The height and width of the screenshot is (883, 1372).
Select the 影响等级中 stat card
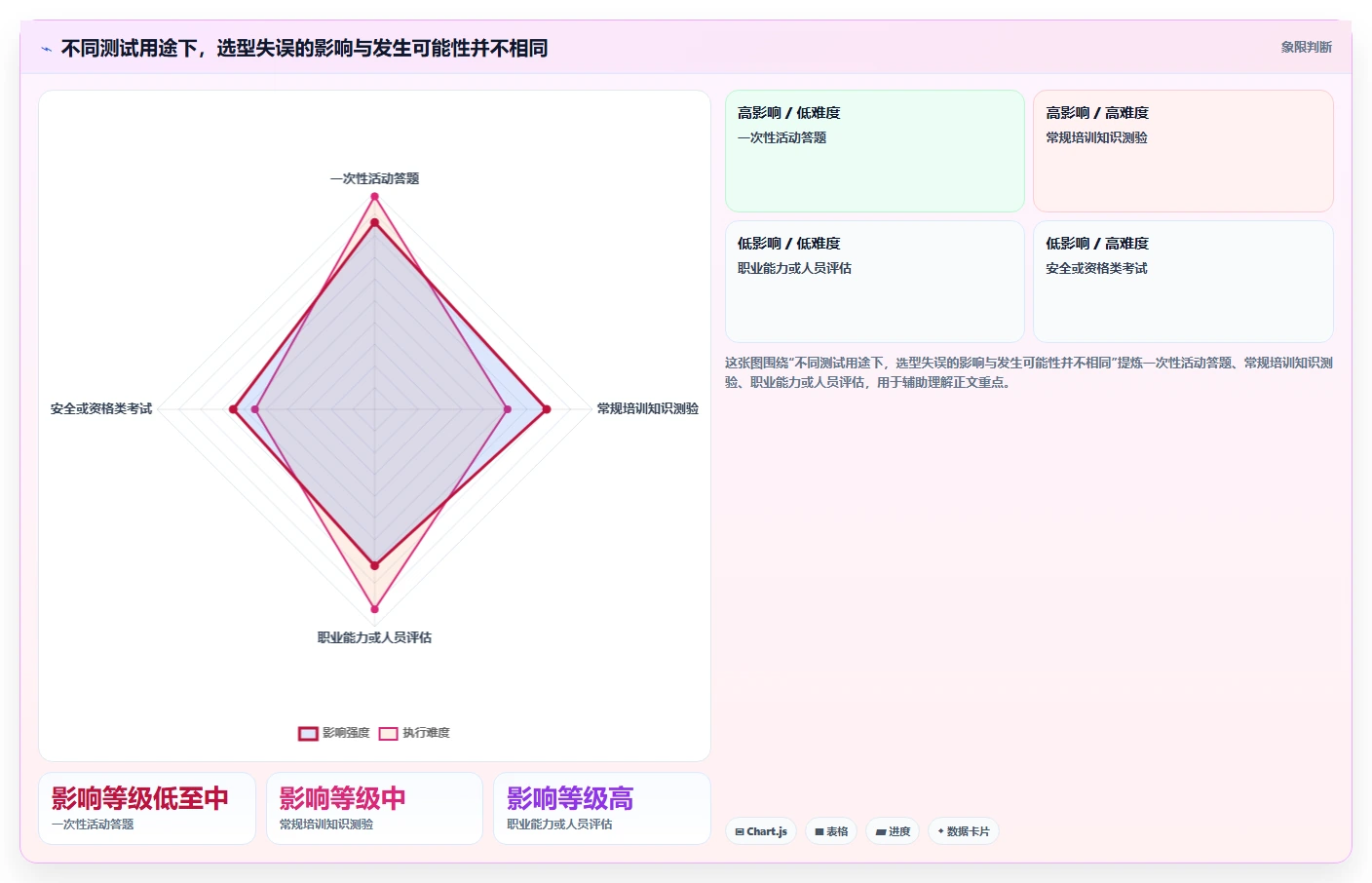coord(374,809)
